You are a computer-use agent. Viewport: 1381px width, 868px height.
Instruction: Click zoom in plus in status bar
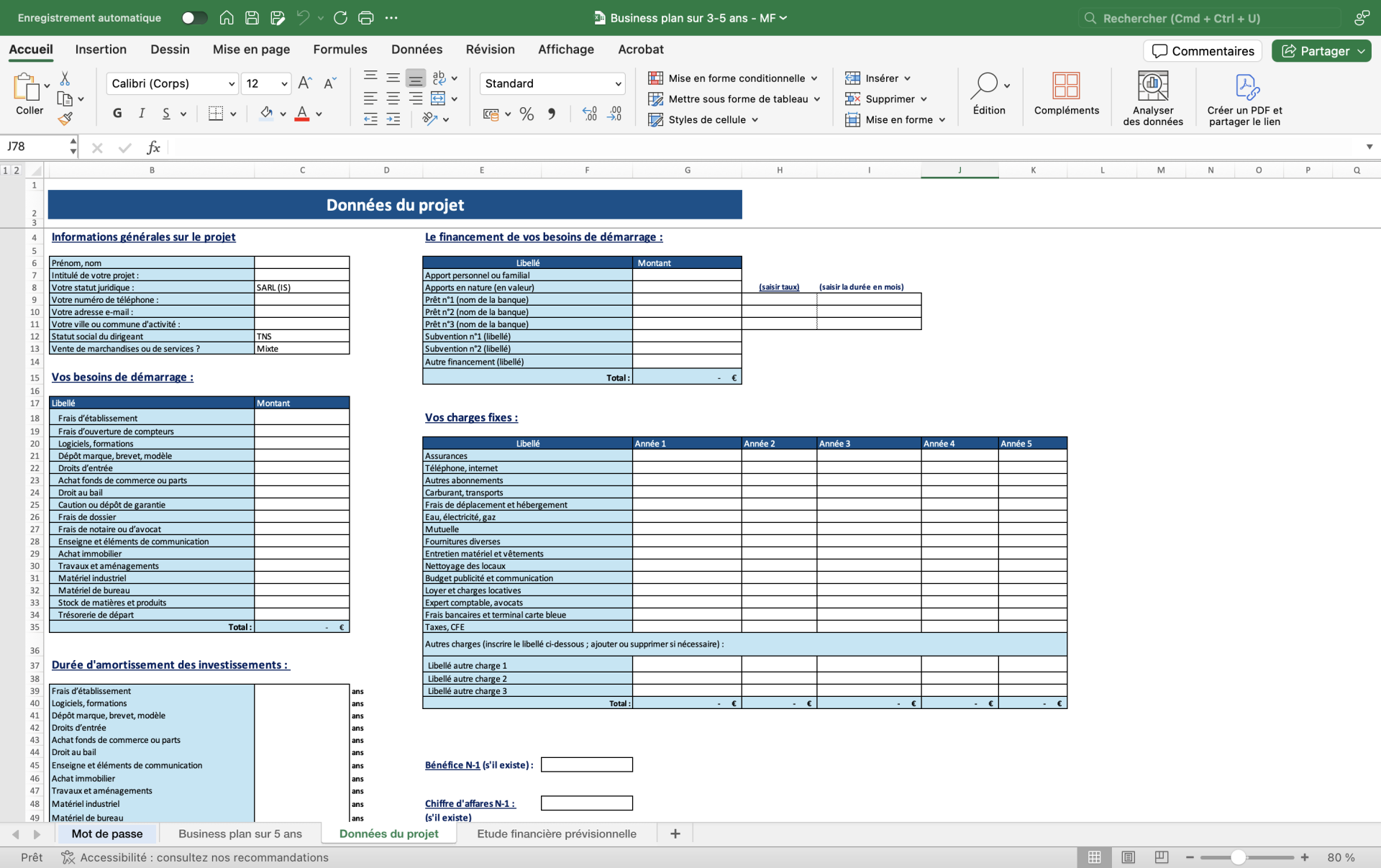(1305, 857)
